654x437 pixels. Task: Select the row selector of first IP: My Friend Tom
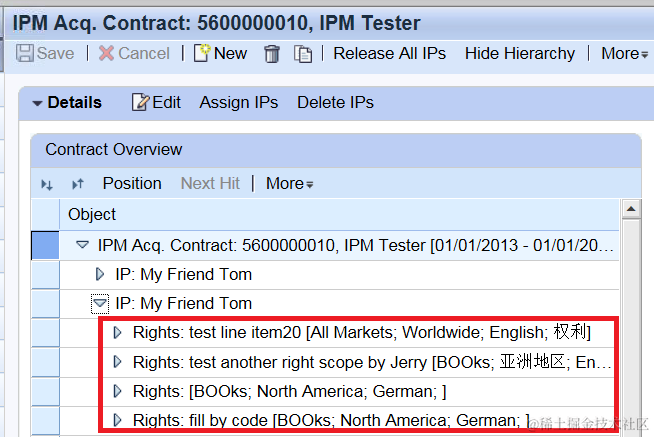pyautogui.click(x=45, y=274)
